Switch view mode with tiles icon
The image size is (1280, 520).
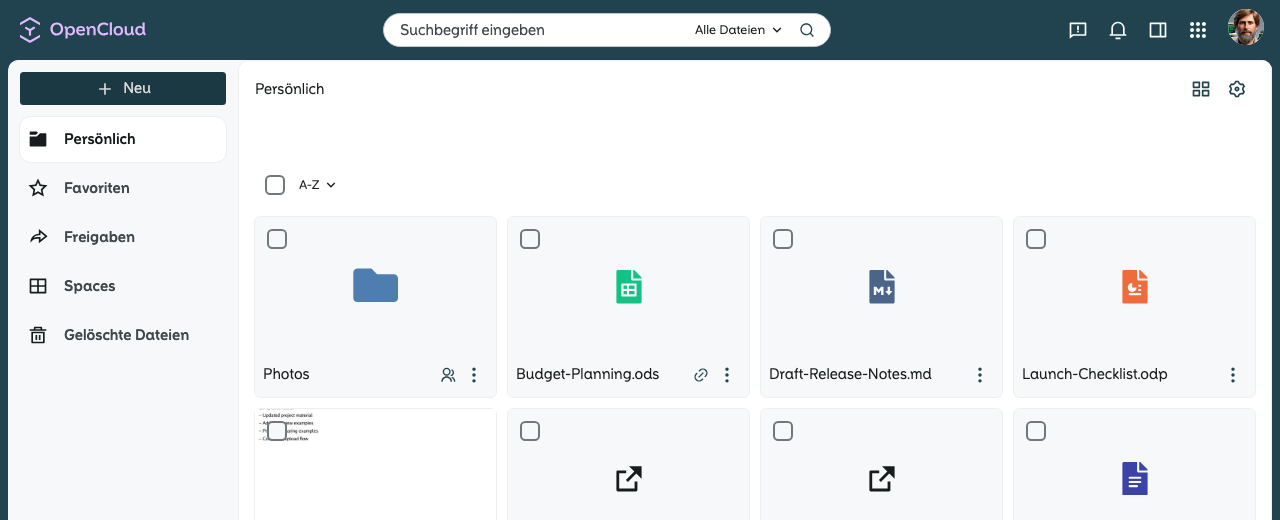[1201, 89]
